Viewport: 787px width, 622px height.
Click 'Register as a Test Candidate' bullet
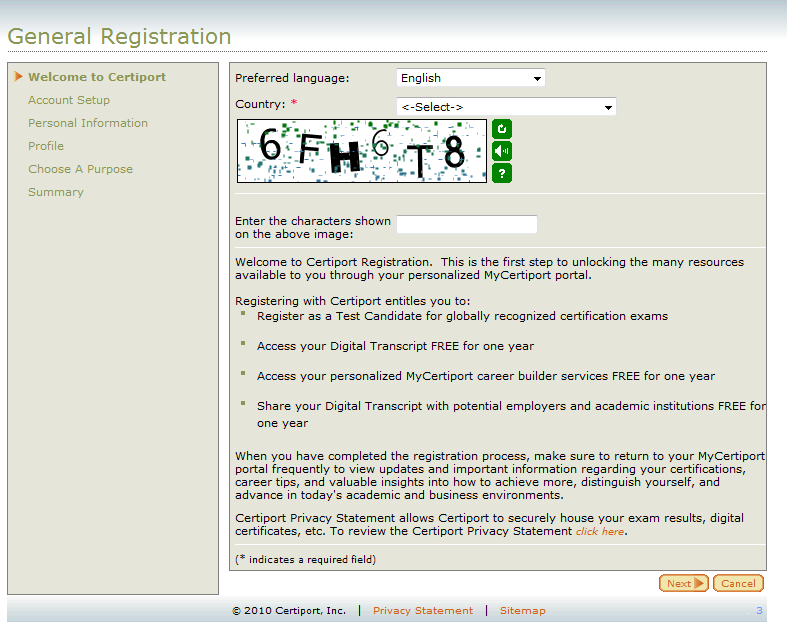click(x=462, y=316)
